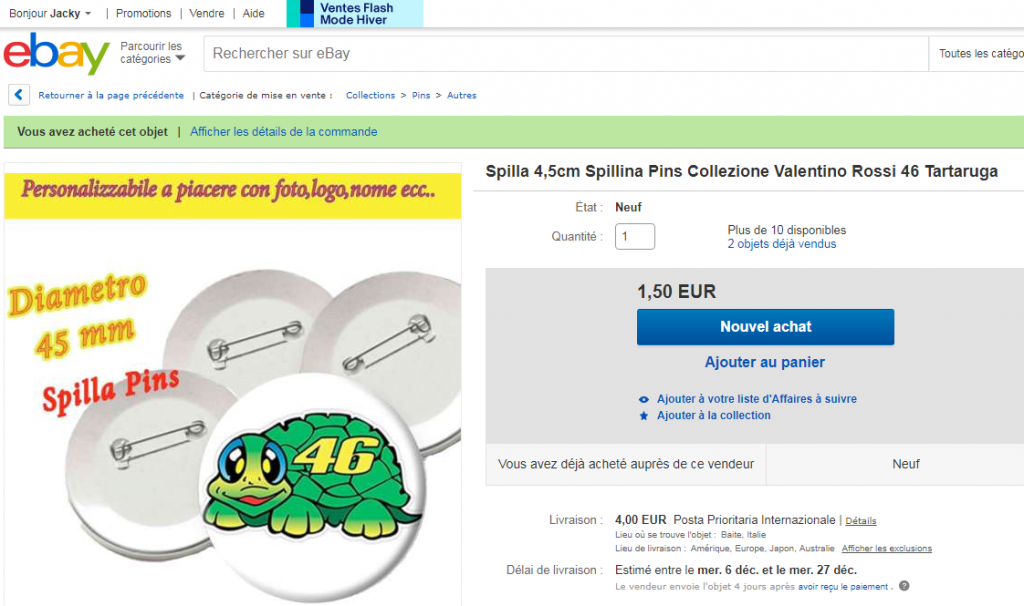Click the 2 objets déjà vendus link
This screenshot has width=1024, height=606.
click(782, 244)
